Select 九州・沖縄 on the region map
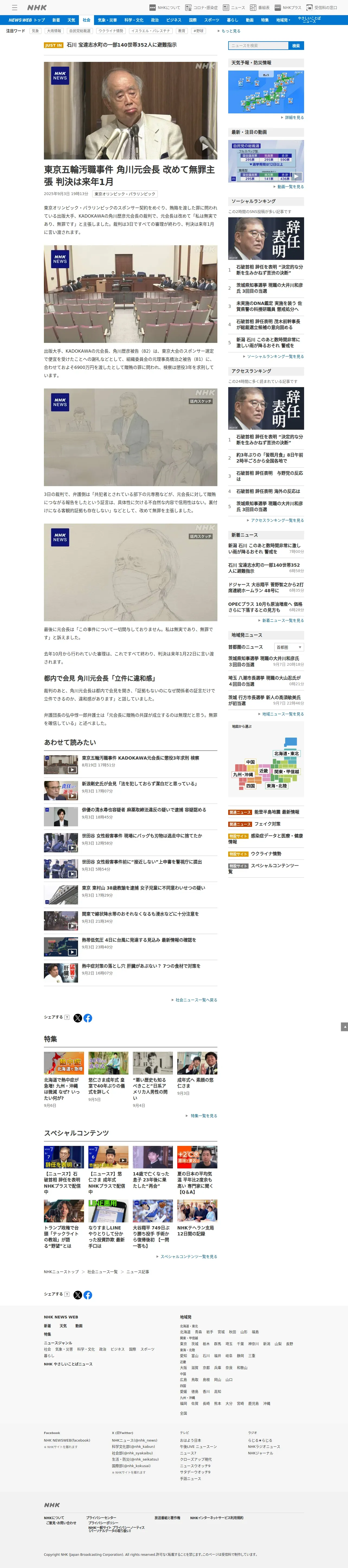Screen dimensions: 348x1568 tap(243, 774)
